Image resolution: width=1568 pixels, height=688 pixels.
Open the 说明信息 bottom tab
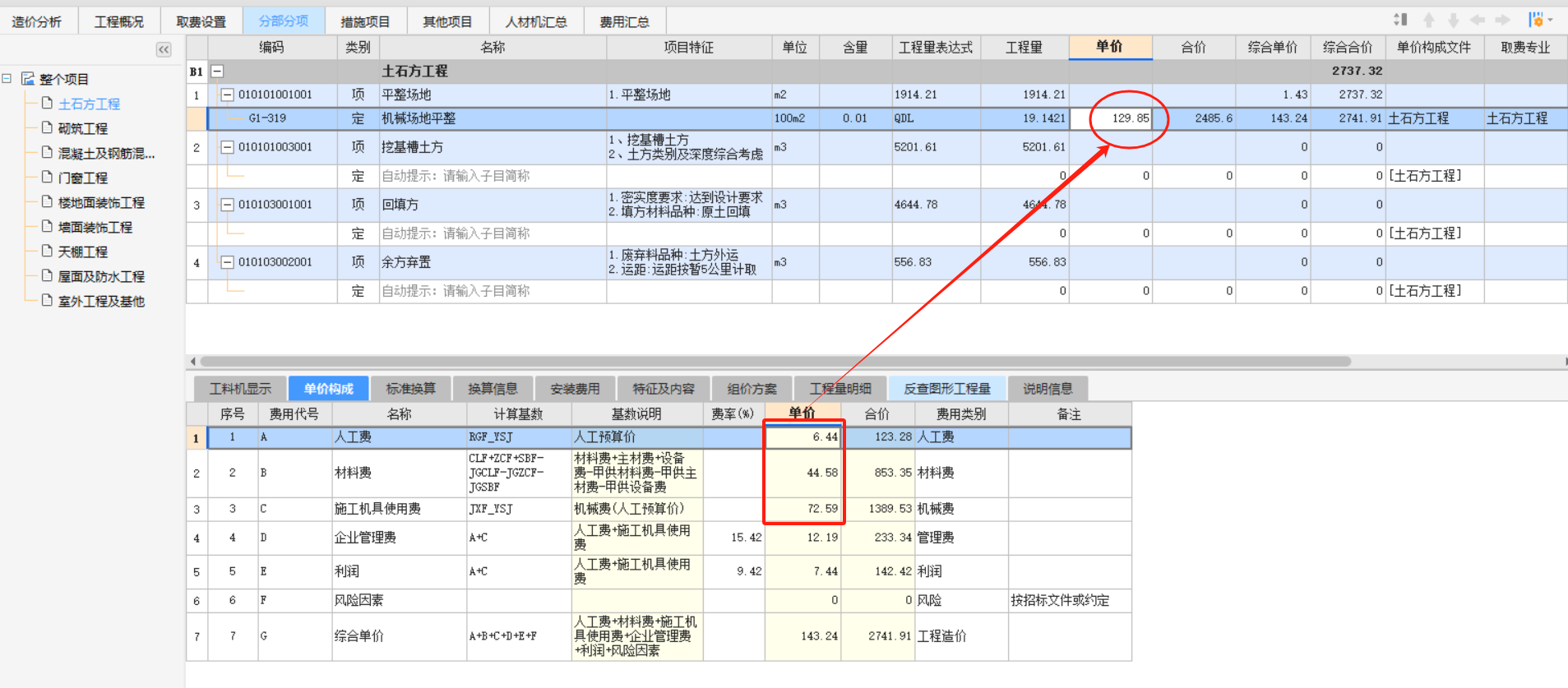pos(1048,388)
